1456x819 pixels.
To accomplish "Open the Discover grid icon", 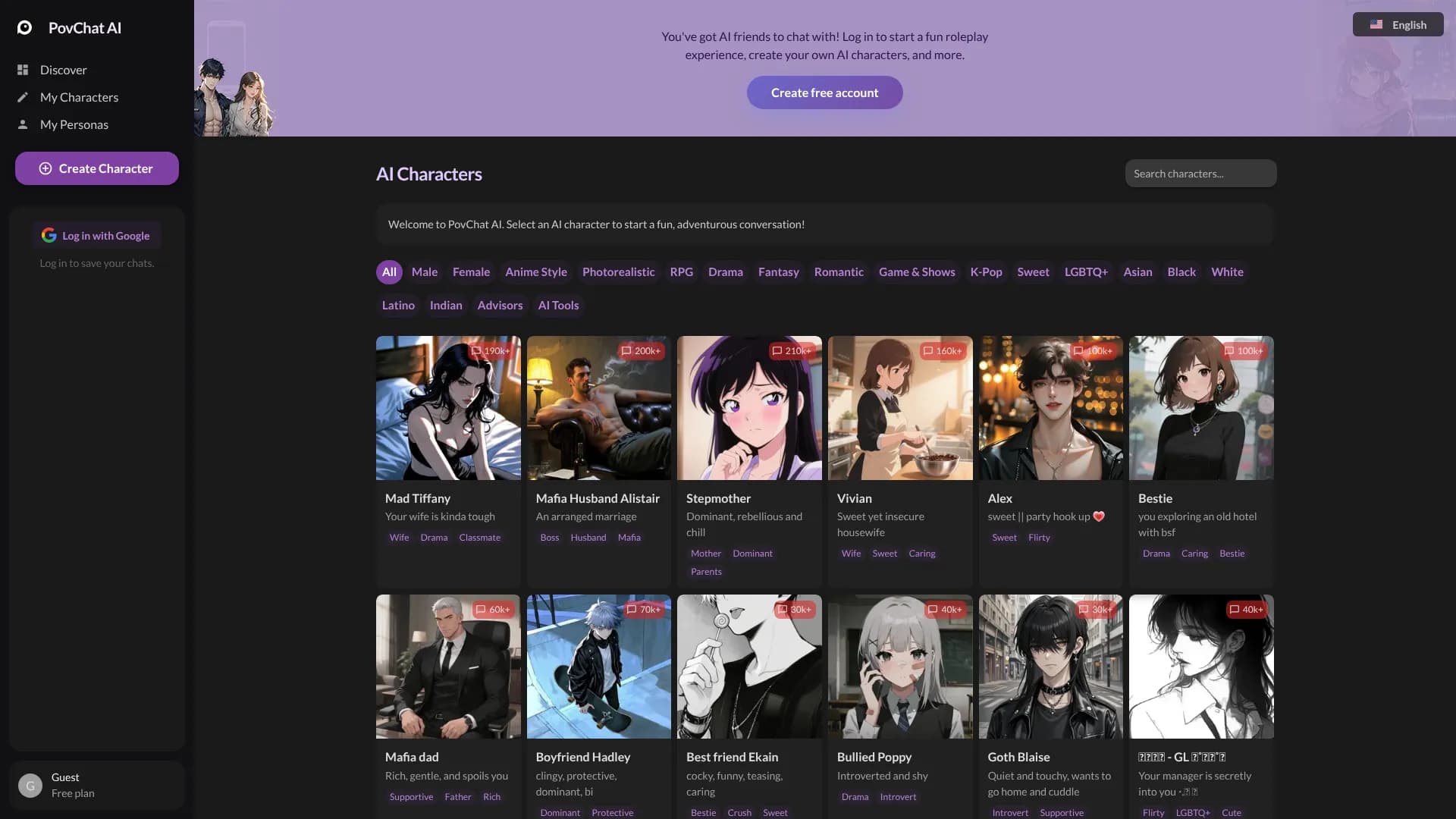I will pos(23,70).
